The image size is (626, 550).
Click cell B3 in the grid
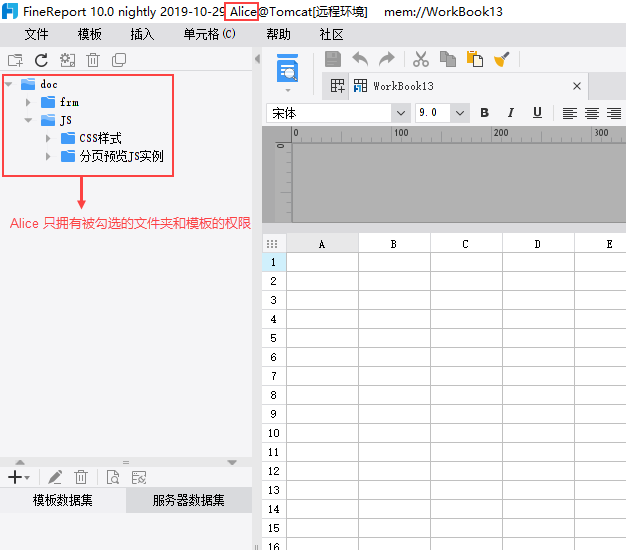(x=394, y=300)
